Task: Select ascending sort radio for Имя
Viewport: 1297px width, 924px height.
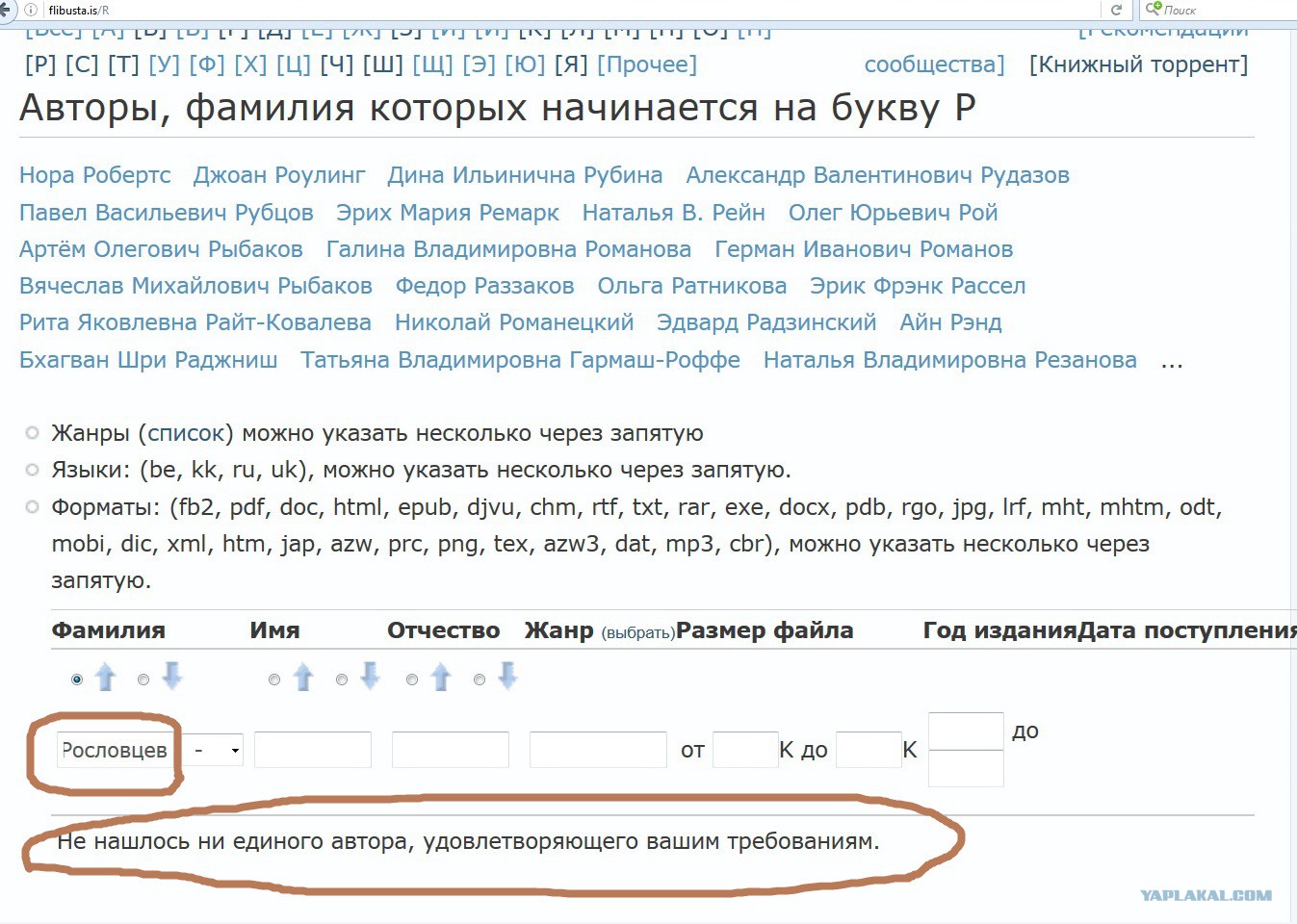Action: point(274,680)
